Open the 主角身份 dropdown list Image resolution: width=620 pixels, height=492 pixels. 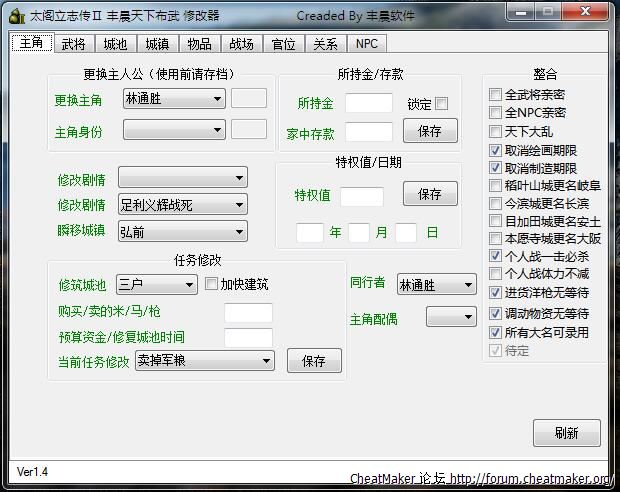218,130
